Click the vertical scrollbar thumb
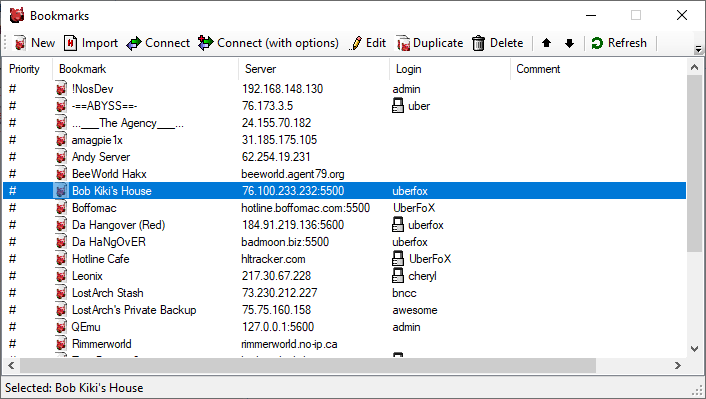This screenshot has width=706, height=399. coord(694,163)
